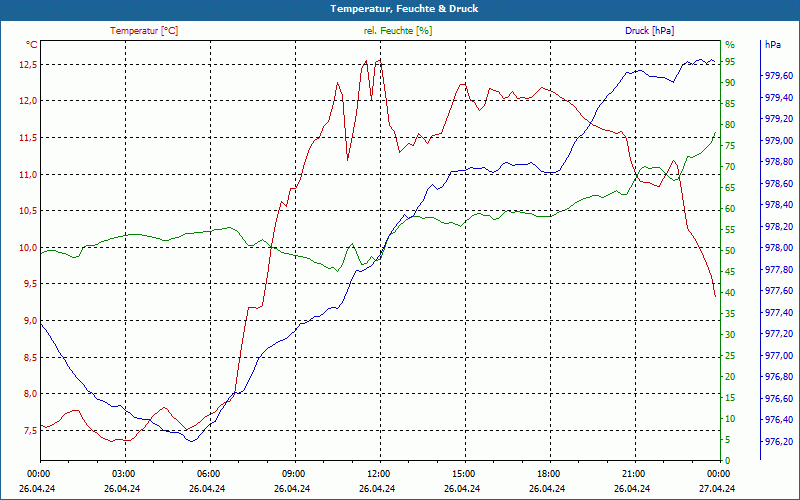The width and height of the screenshot is (800, 500).
Task: Click humidity axis tick '85'
Action: coord(730,104)
